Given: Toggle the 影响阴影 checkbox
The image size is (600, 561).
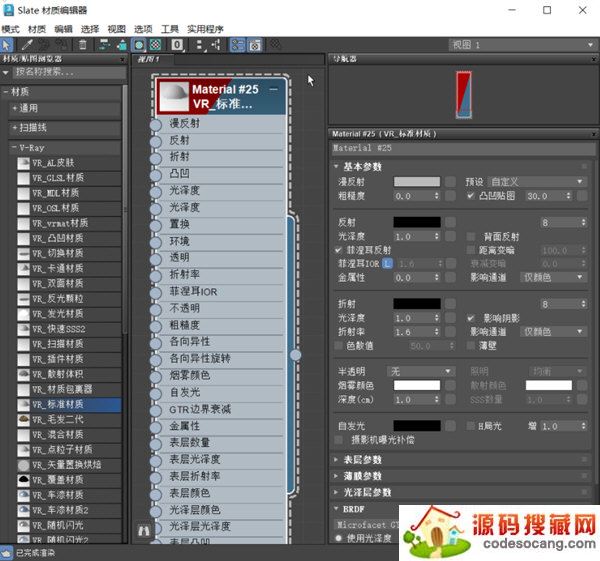Looking at the screenshot, I should [x=471, y=318].
